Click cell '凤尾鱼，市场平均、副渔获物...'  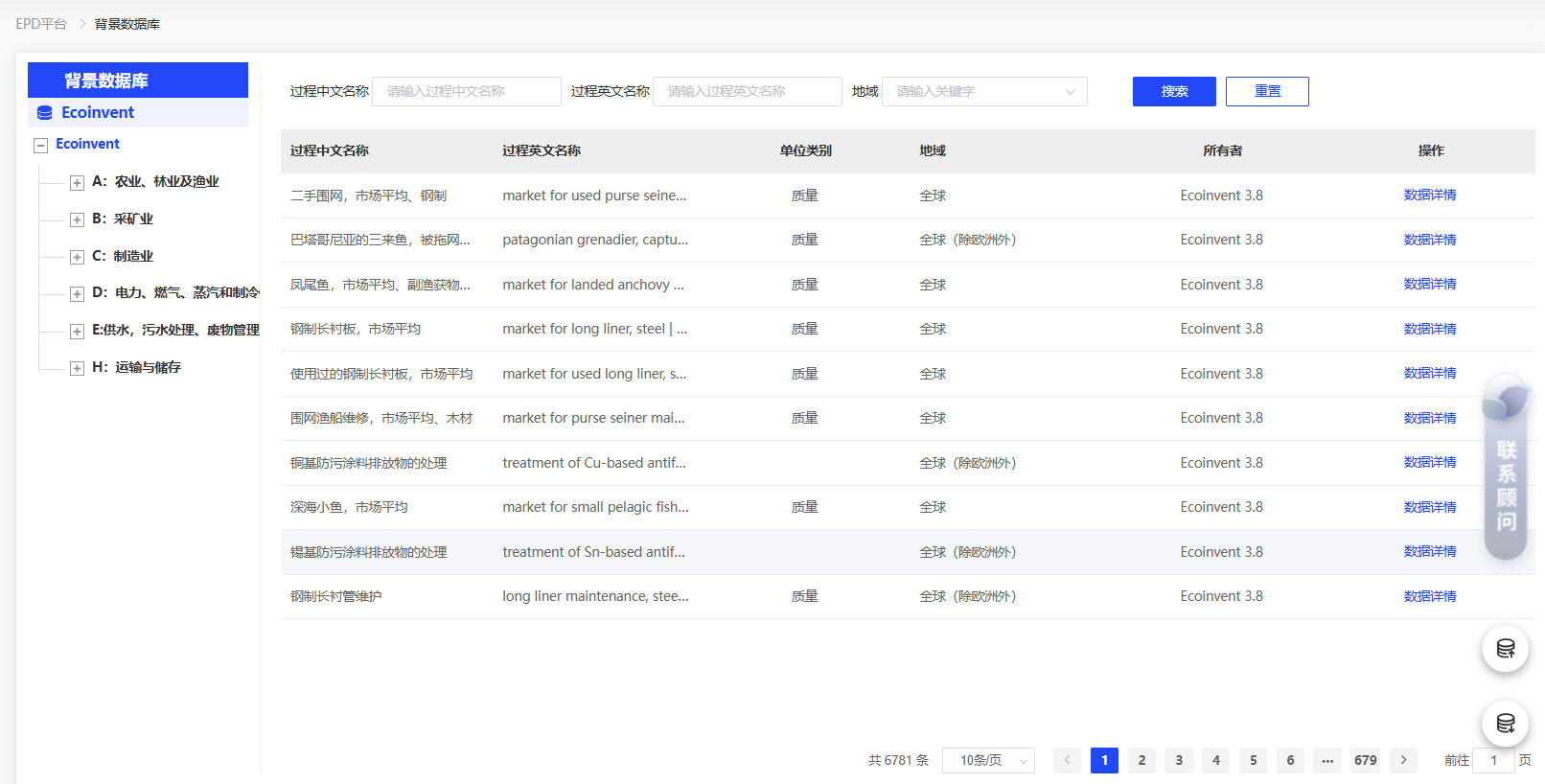point(380,285)
